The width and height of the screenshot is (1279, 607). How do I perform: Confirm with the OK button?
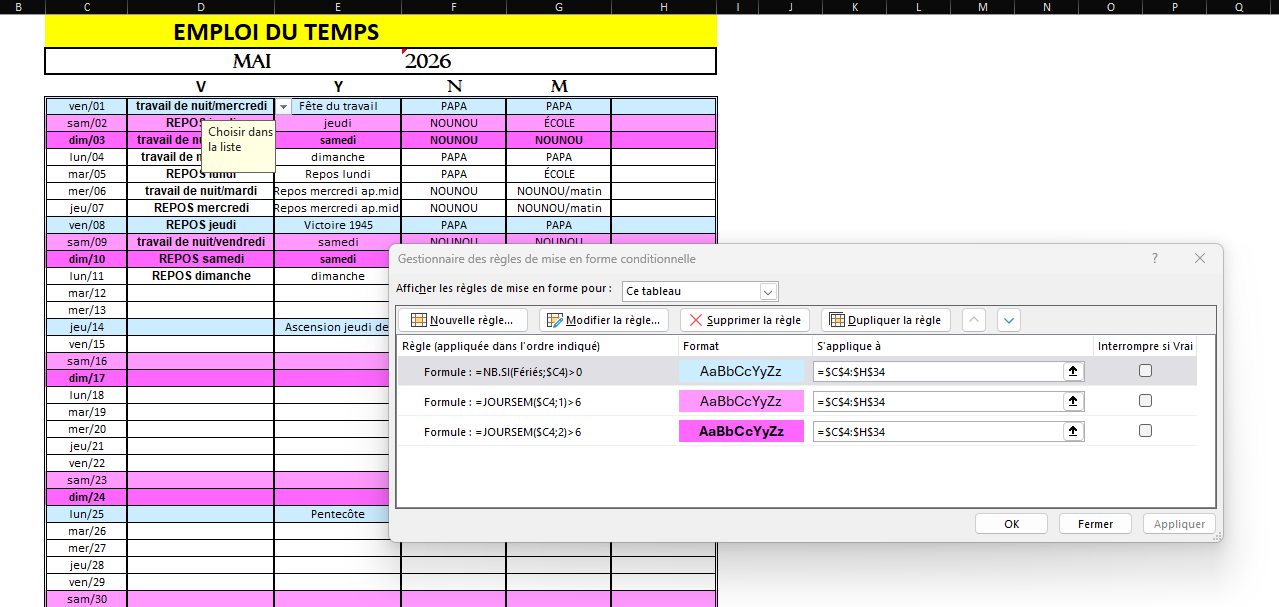pos(1011,524)
